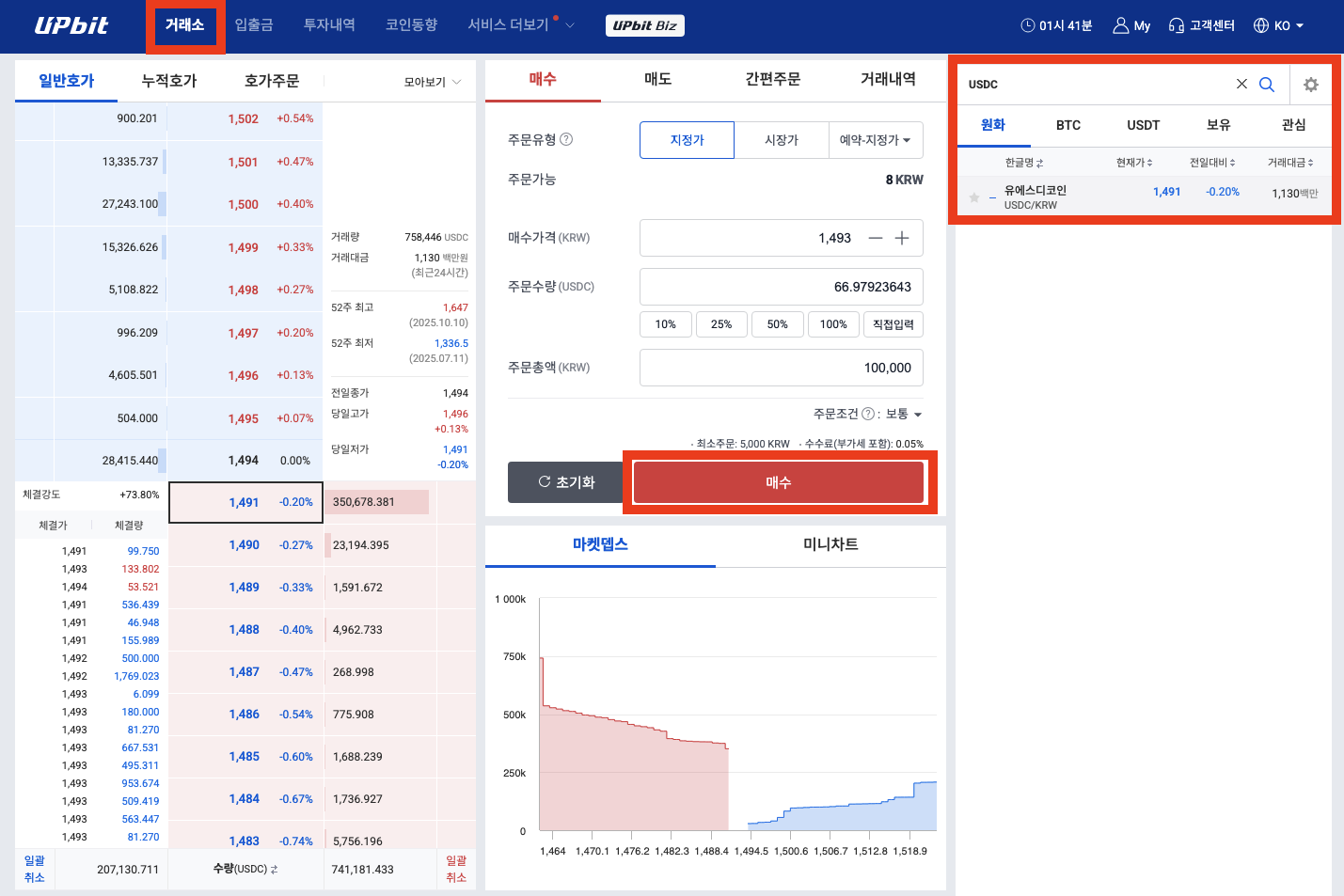Click 50% quantity button
1344x896 pixels.
pyautogui.click(x=778, y=324)
